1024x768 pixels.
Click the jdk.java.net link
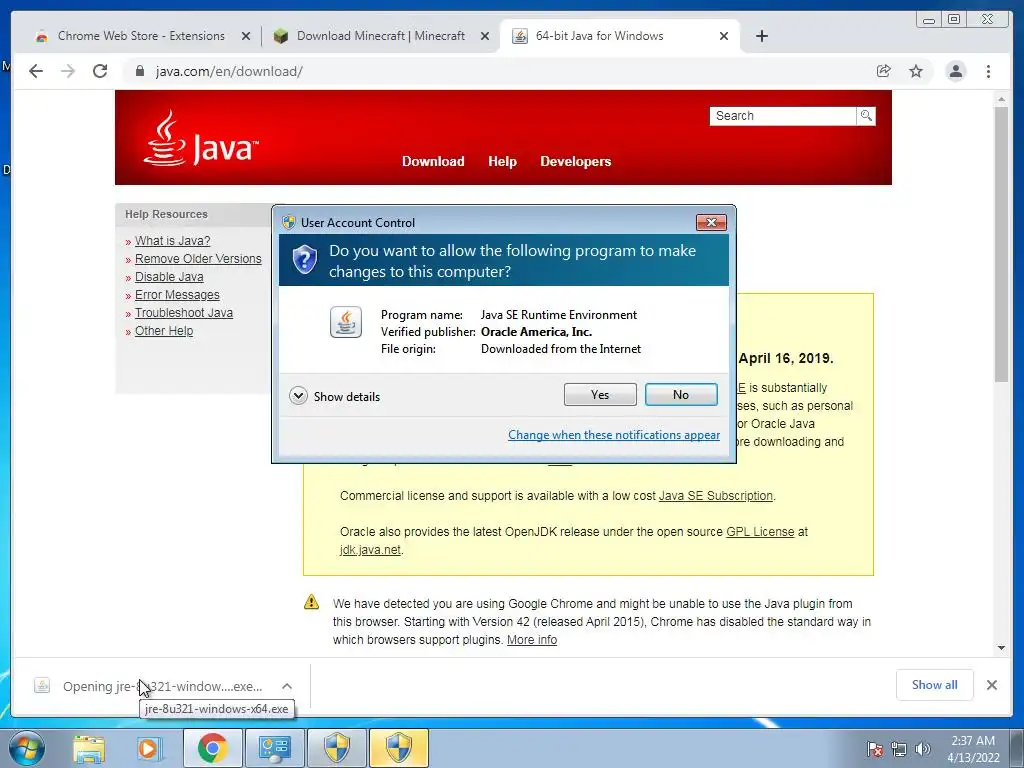(370, 550)
